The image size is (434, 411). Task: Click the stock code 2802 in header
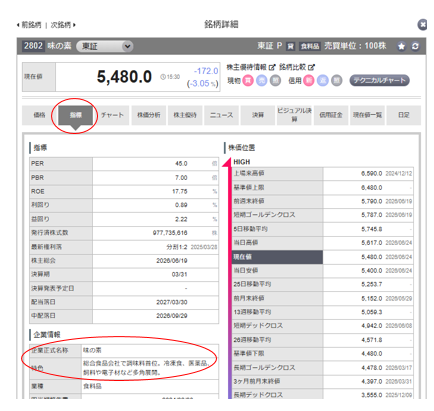coord(33,46)
